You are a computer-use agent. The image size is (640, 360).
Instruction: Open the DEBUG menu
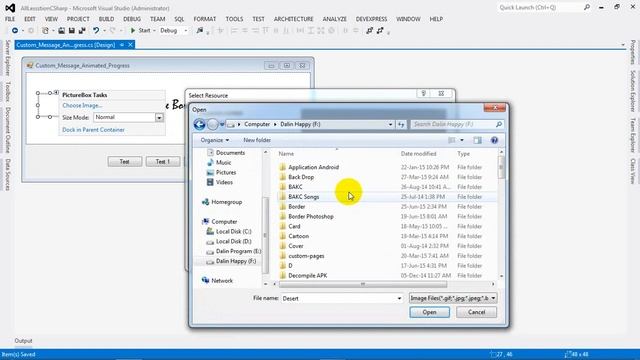[x=132, y=19]
